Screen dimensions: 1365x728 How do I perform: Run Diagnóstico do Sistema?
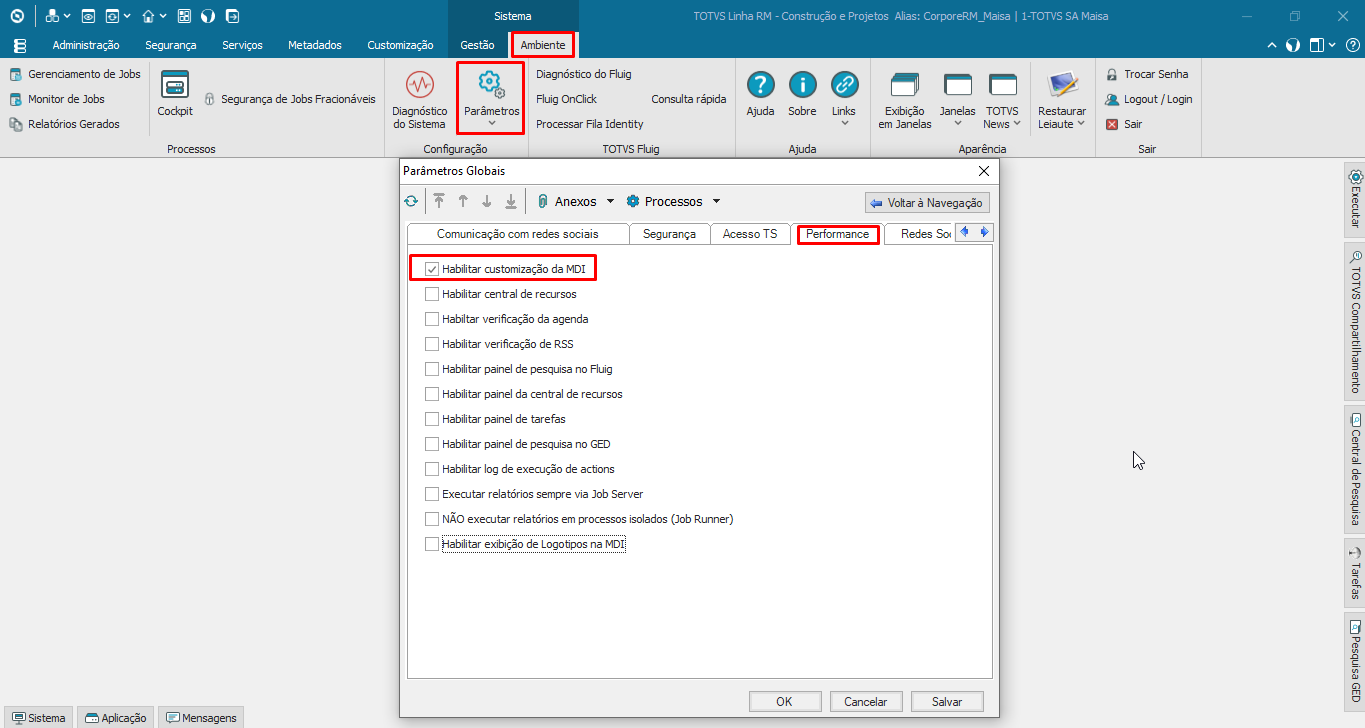(419, 99)
